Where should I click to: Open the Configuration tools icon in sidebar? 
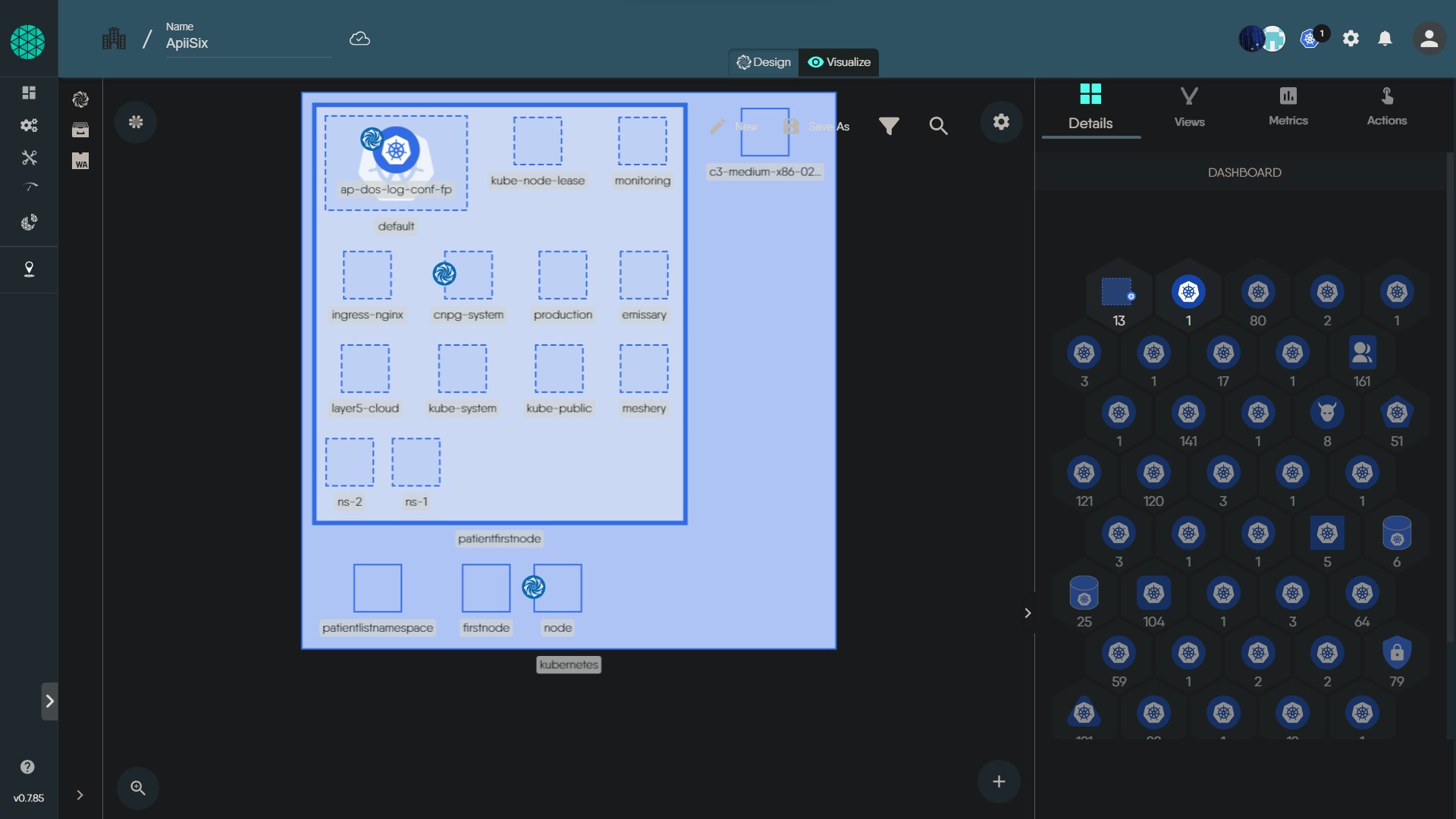point(29,158)
